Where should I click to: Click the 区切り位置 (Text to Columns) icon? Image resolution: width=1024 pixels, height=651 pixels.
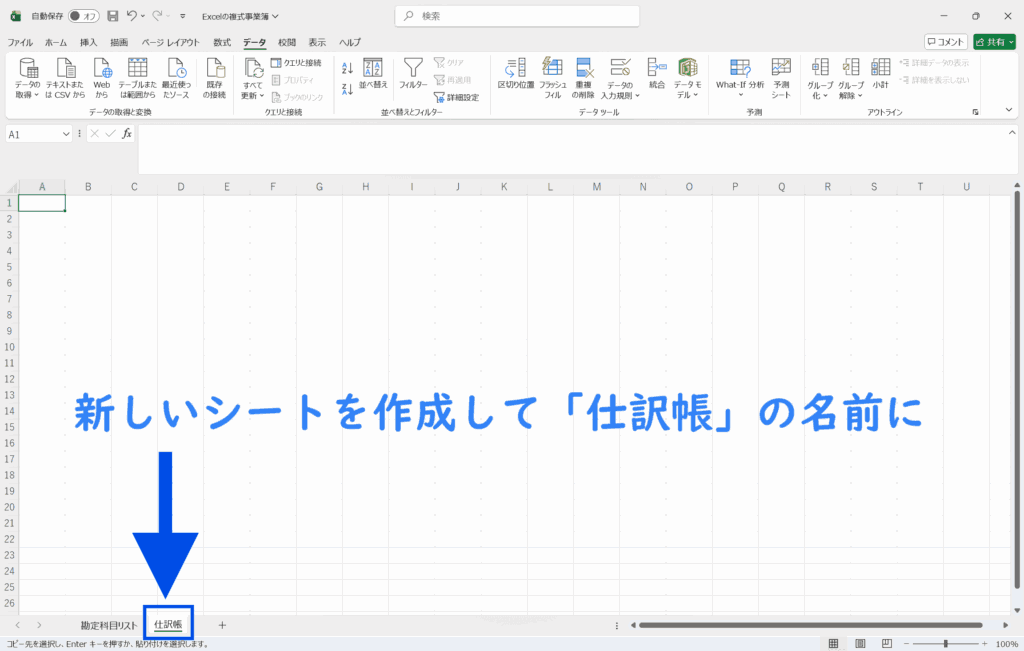[x=515, y=68]
